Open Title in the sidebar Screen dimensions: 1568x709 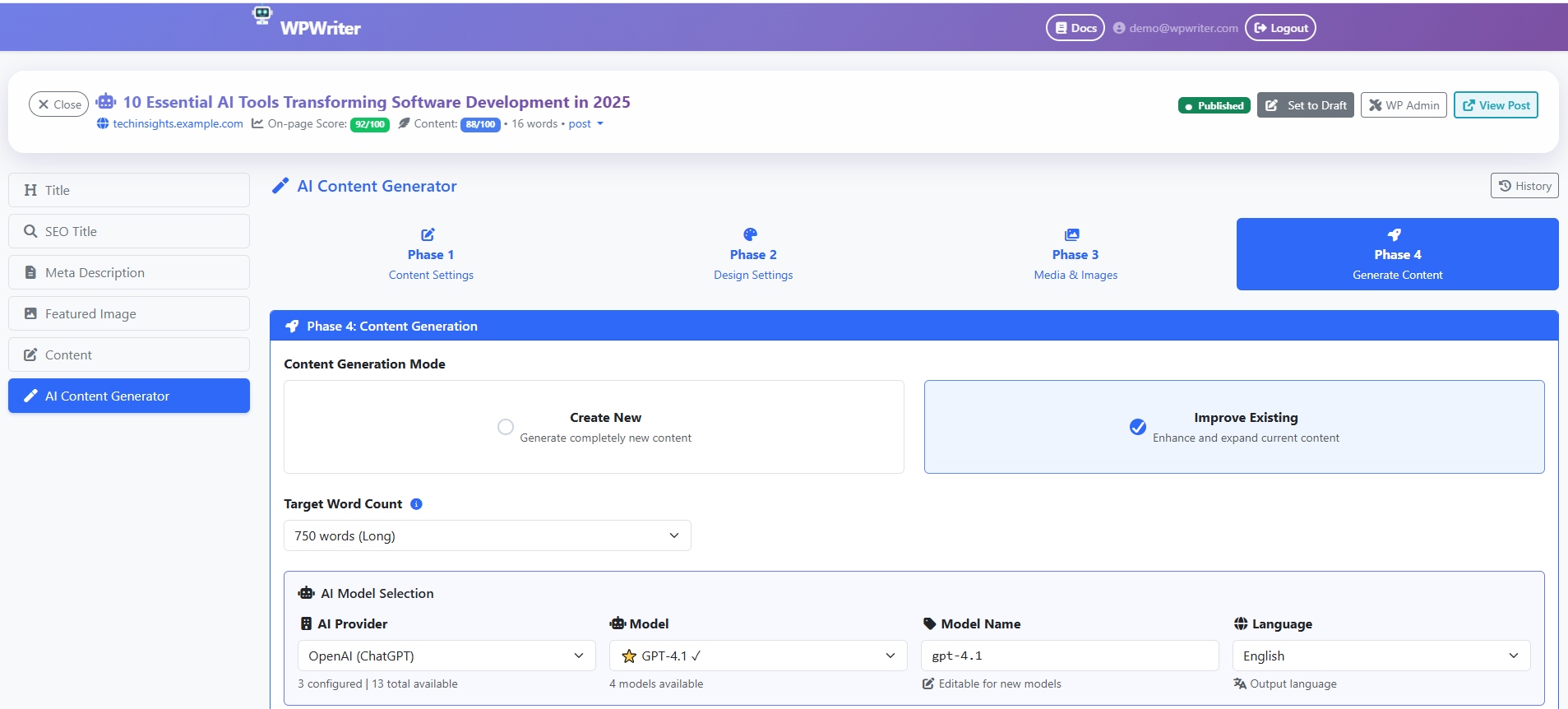click(129, 190)
